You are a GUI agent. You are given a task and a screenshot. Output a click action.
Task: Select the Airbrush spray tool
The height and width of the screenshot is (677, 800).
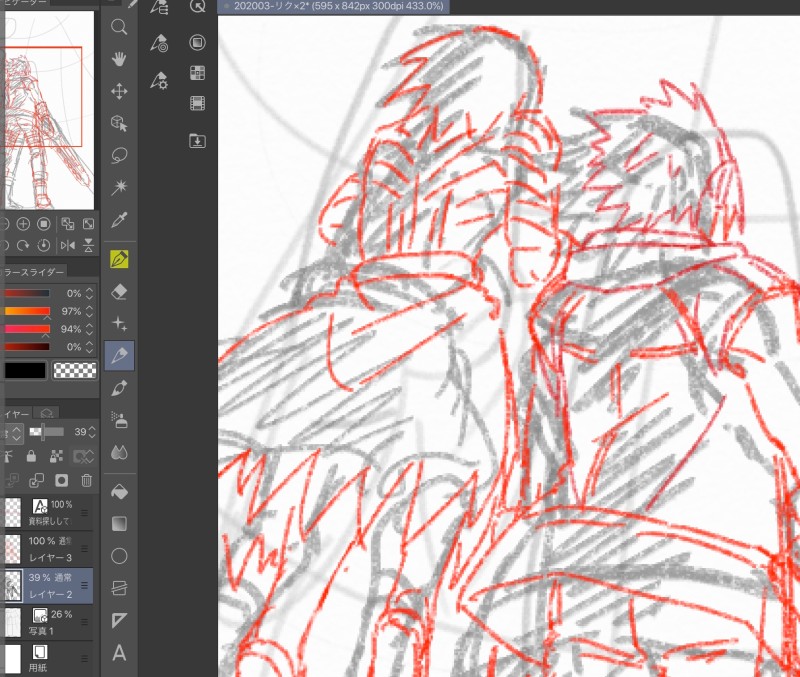click(119, 420)
